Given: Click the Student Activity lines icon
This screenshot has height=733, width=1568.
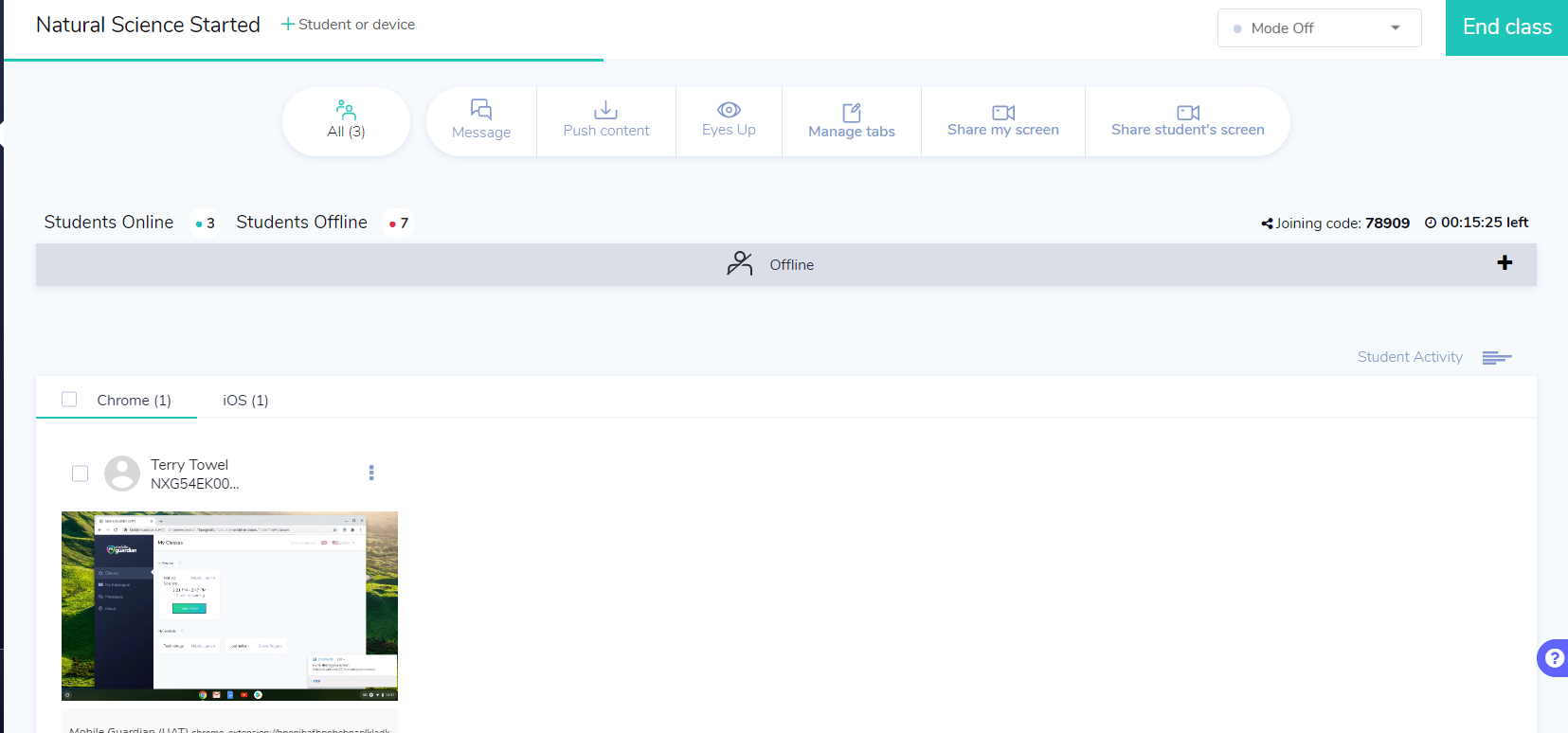Looking at the screenshot, I should [1497, 357].
